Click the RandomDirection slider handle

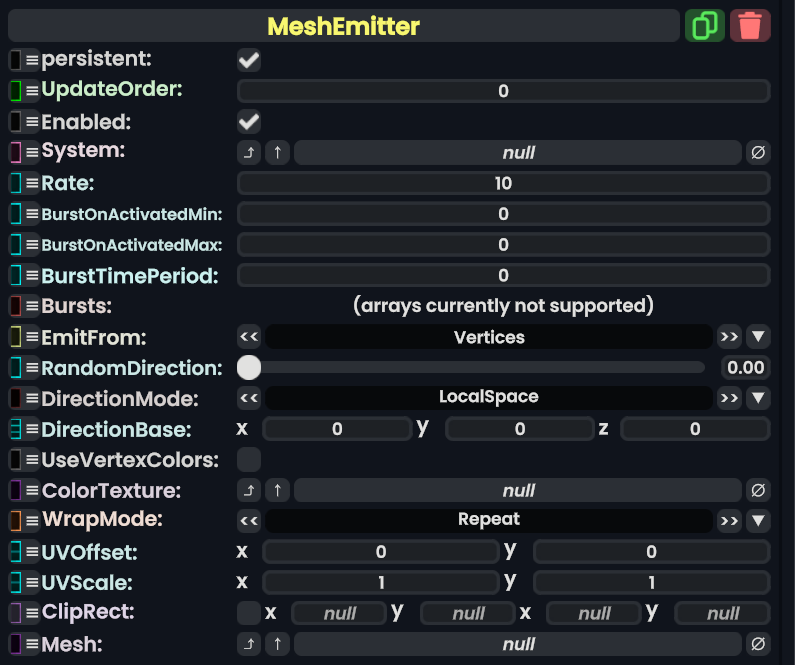click(249, 368)
